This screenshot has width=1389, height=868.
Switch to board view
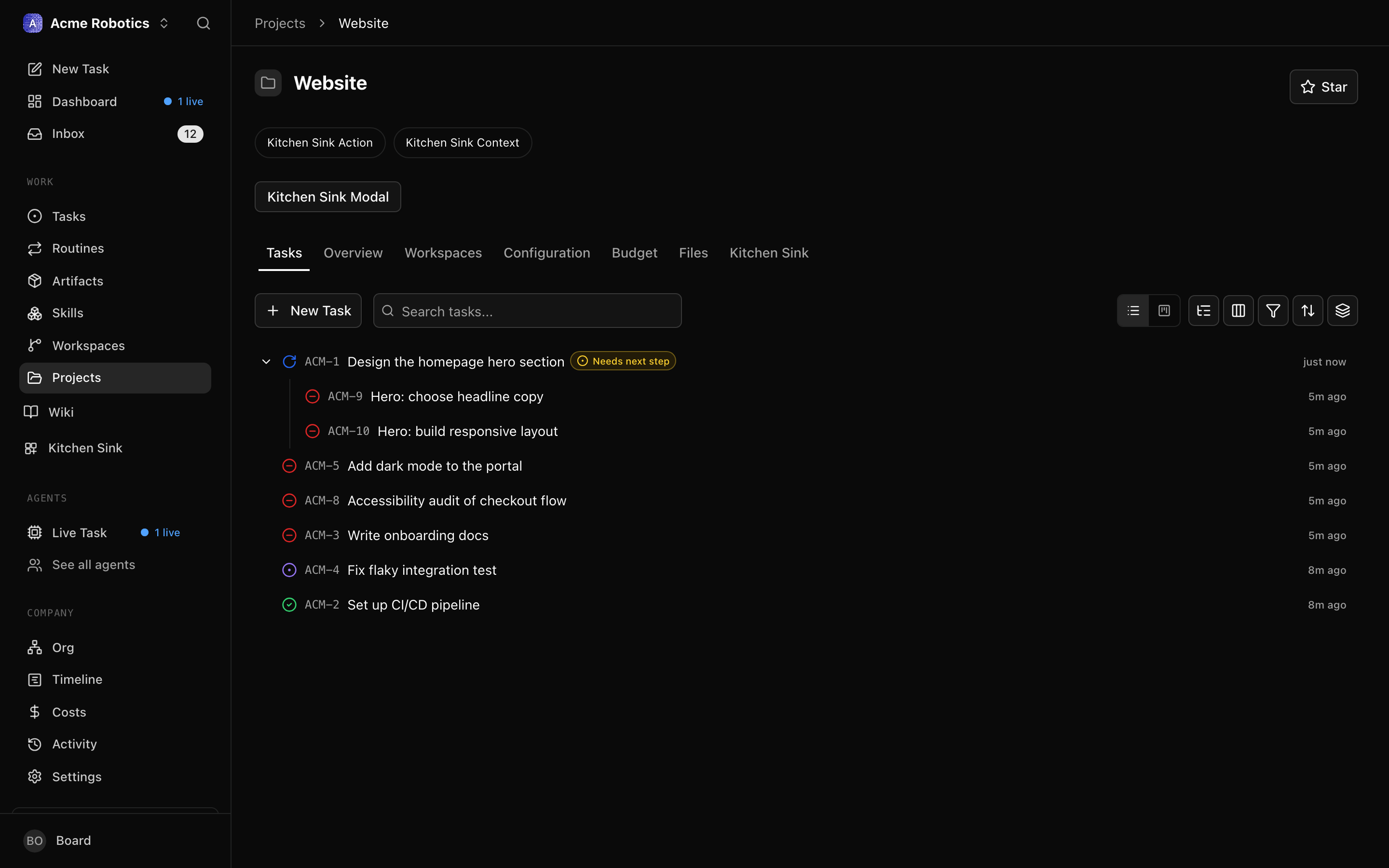pyautogui.click(x=1164, y=311)
